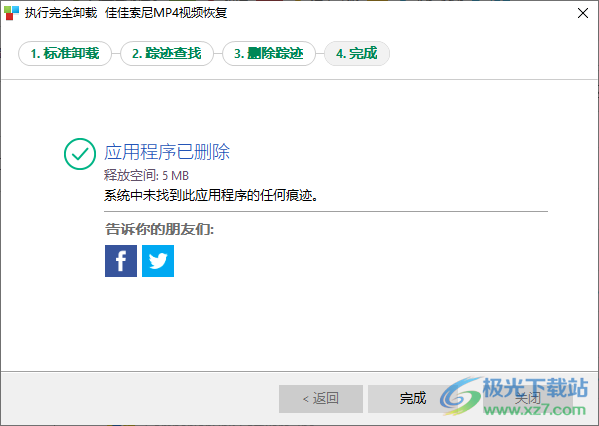Share on Facebook via the f icon
This screenshot has width=599, height=426.
coord(121,261)
